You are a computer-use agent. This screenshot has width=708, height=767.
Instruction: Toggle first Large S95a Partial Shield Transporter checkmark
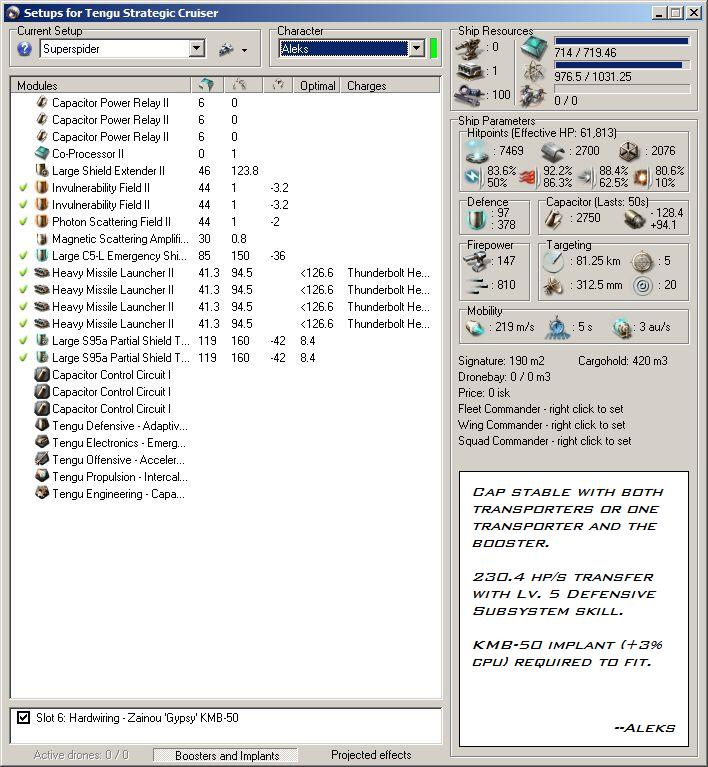coord(23,341)
